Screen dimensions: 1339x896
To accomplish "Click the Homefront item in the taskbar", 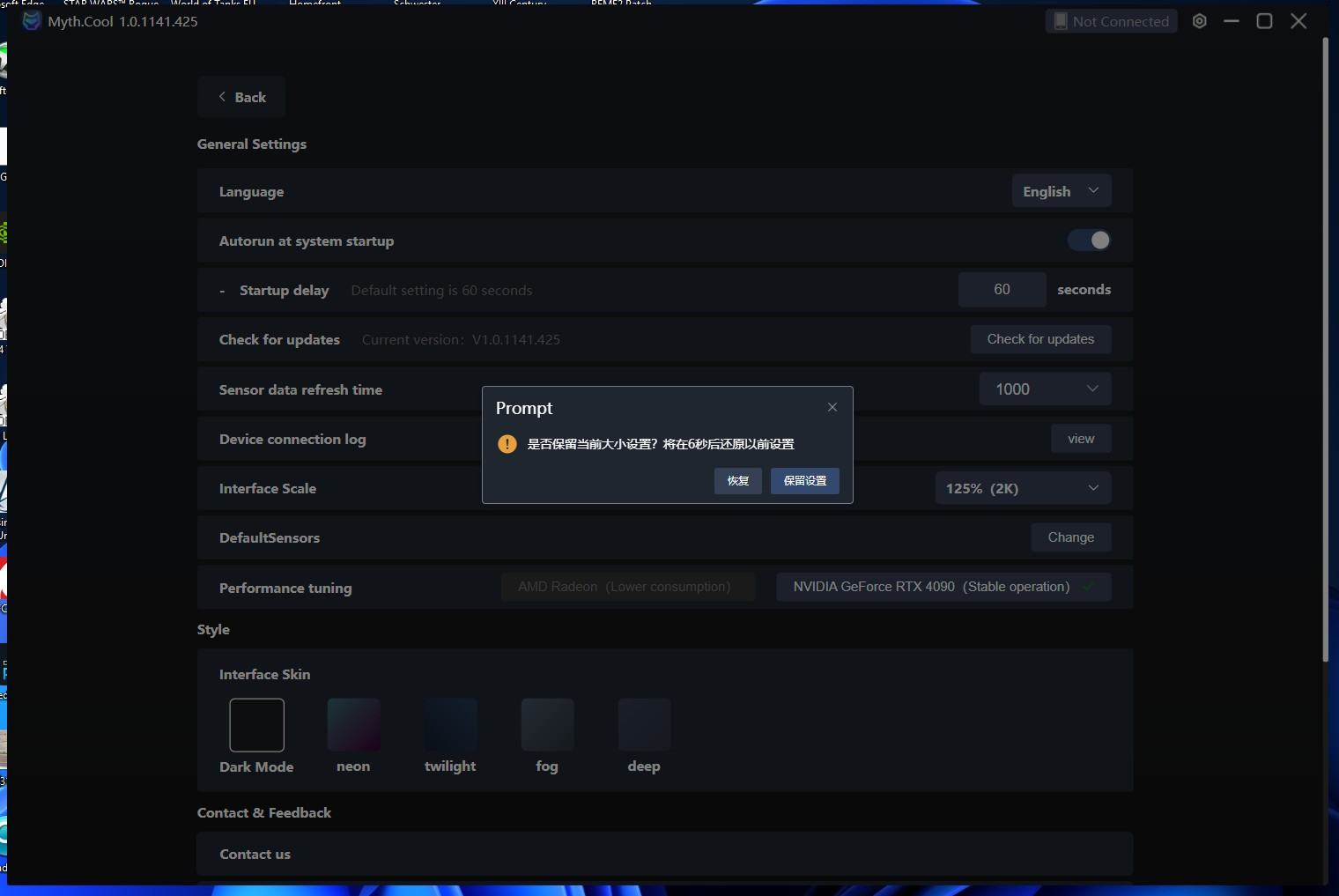I will pos(314,3).
